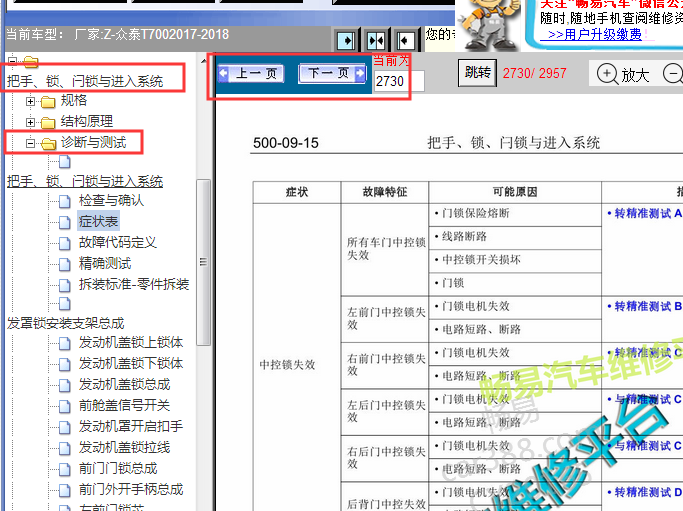Click the 中控锁开关损坏 table cell
This screenshot has height=511, width=683.
click(515, 260)
